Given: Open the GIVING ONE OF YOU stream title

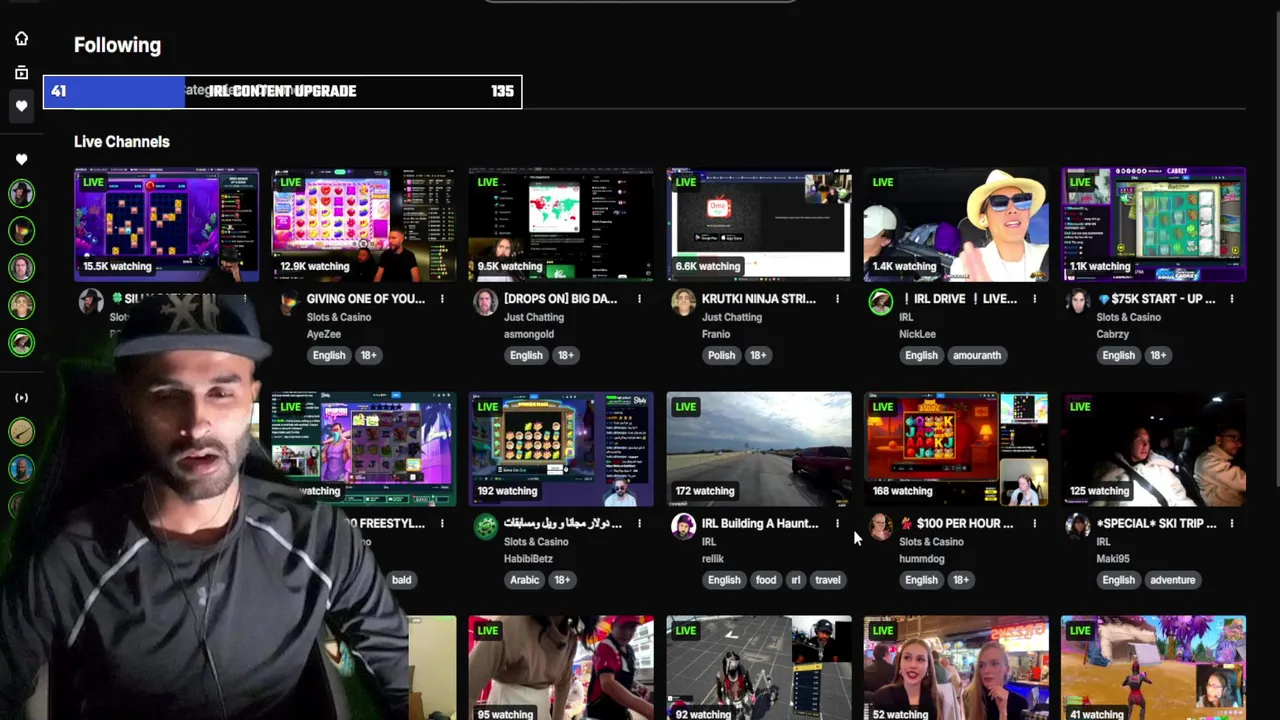Looking at the screenshot, I should [365, 299].
